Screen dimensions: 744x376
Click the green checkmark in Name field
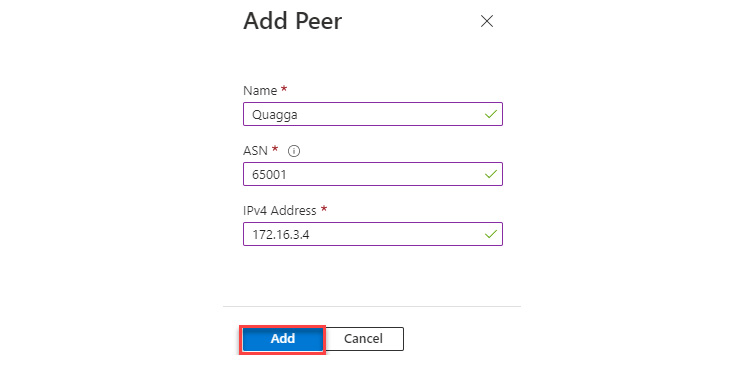coord(491,114)
